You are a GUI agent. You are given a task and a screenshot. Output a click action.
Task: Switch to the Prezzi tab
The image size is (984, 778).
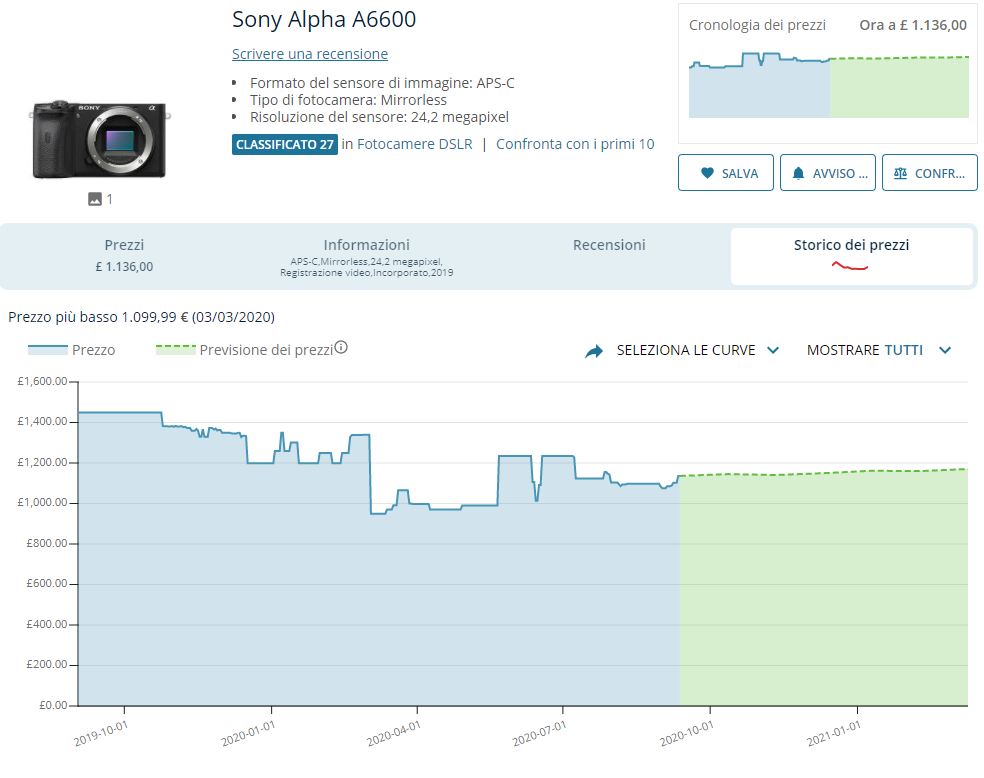[124, 255]
